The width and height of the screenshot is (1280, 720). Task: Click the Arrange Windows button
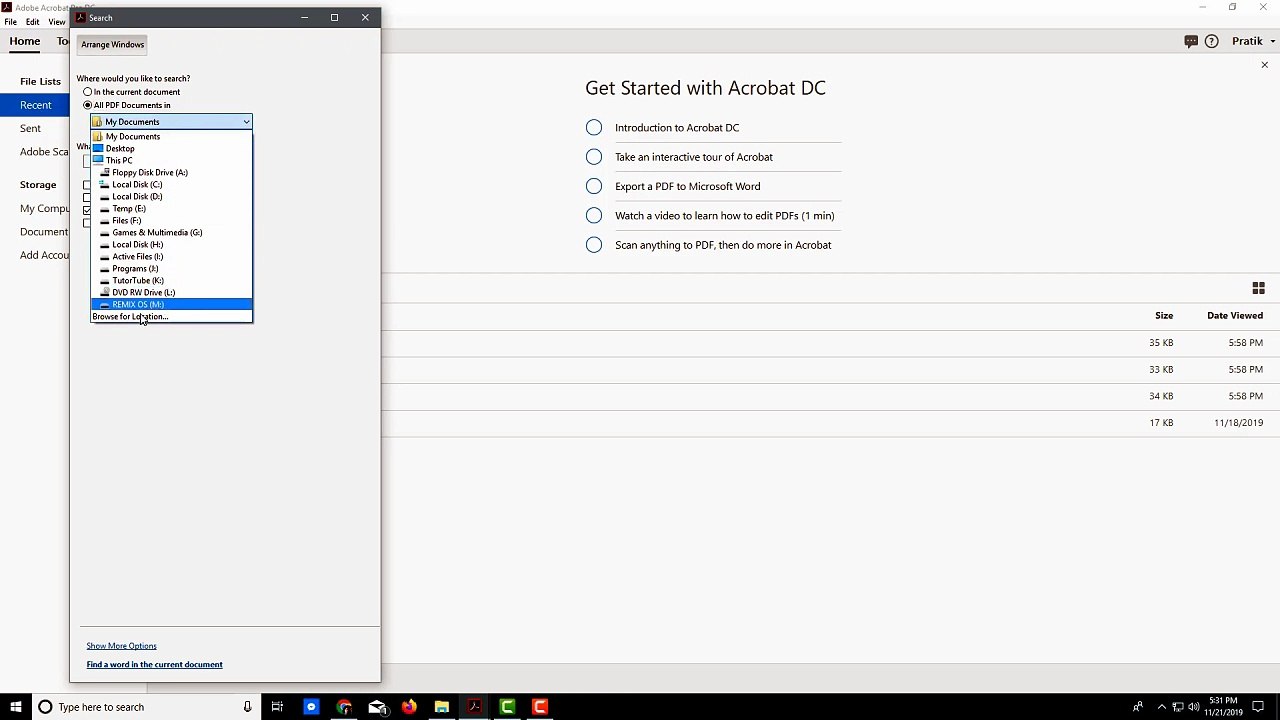[113, 45]
